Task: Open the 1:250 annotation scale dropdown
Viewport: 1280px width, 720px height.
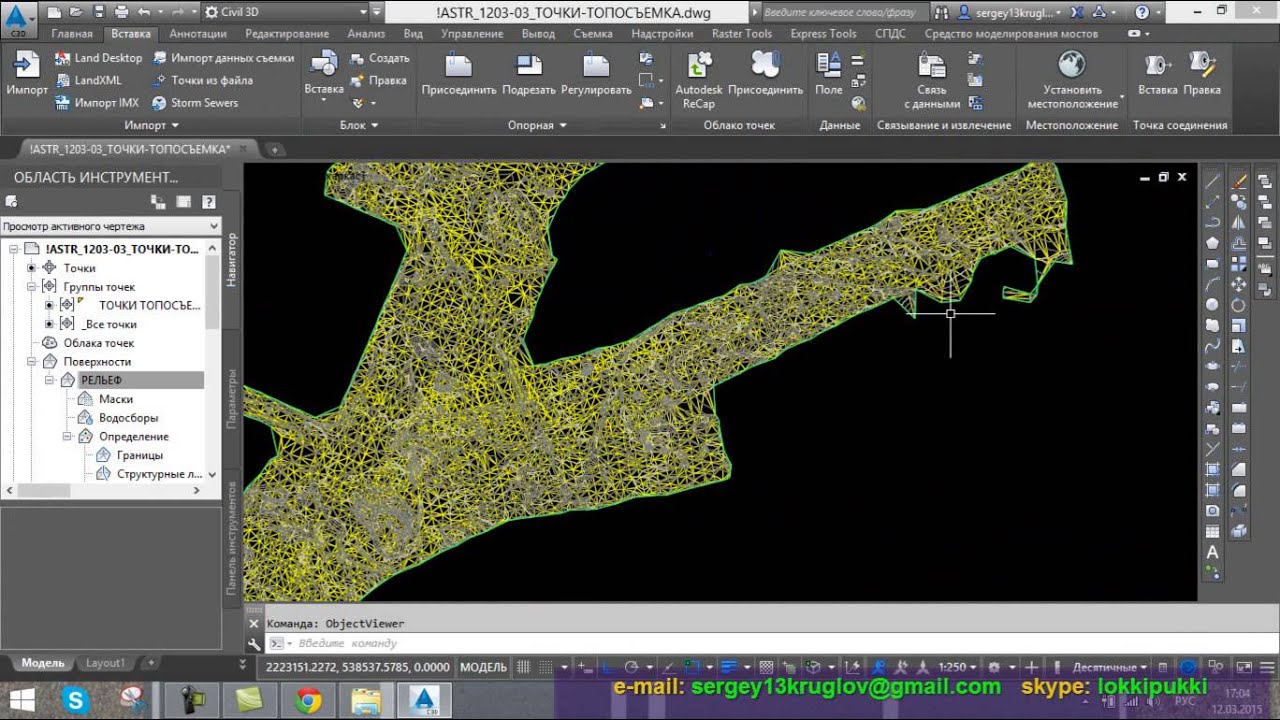Action: [x=956, y=667]
